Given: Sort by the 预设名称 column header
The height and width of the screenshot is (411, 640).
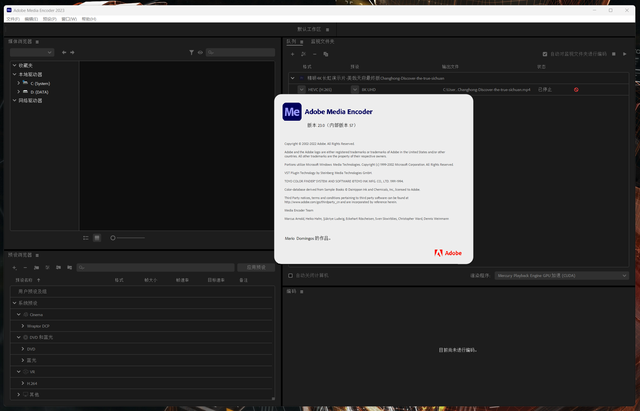Looking at the screenshot, I should click(x=24, y=280).
